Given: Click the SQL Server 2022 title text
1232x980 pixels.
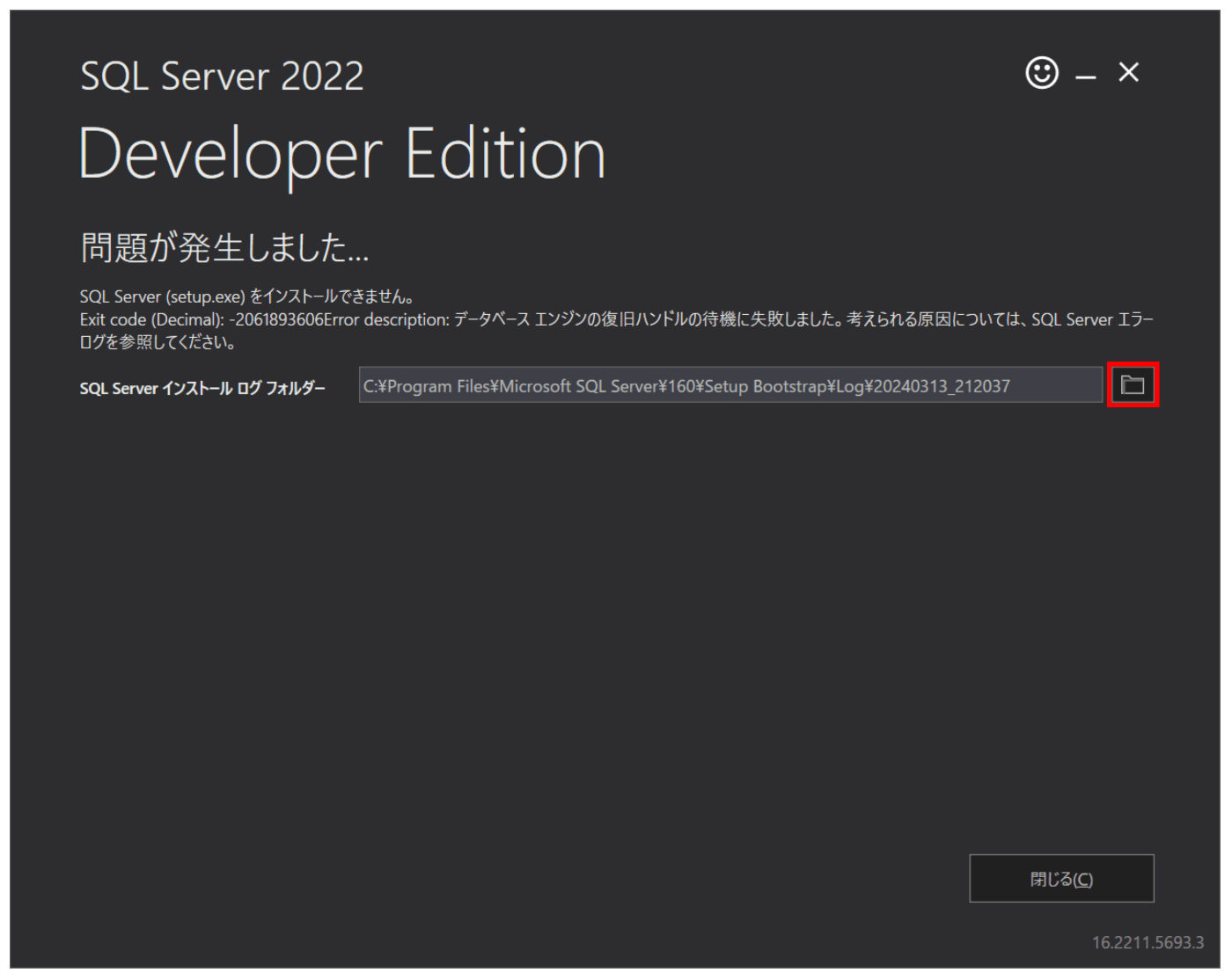Looking at the screenshot, I should (222, 77).
